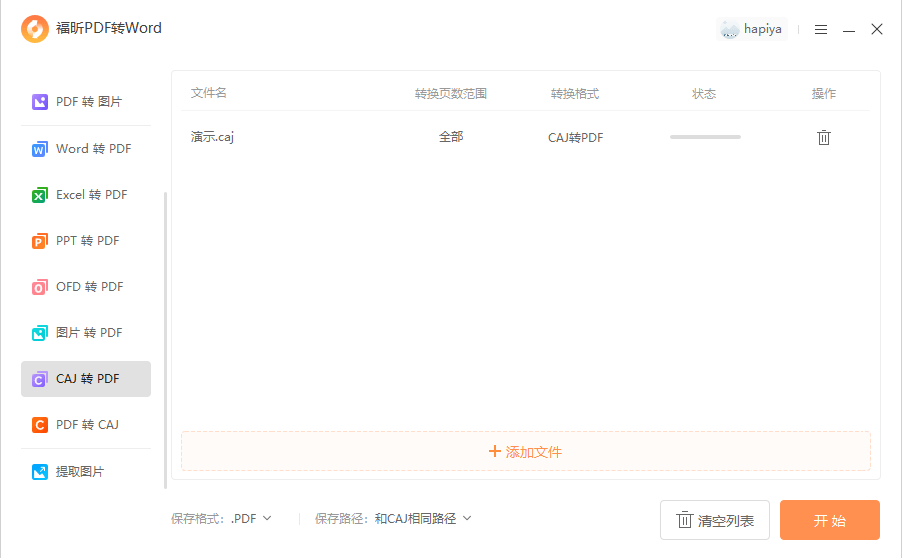Viewport: 902px width, 558px height.
Task: Click the trash icon in 清空列表 button
Action: click(685, 519)
